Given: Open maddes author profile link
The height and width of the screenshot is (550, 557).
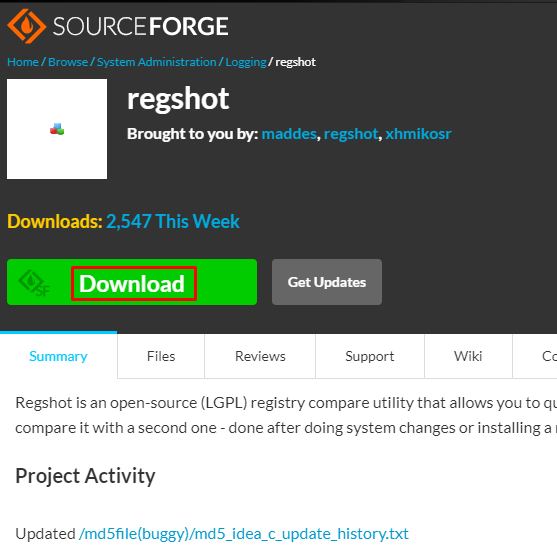Looking at the screenshot, I should pyautogui.click(x=289, y=134).
